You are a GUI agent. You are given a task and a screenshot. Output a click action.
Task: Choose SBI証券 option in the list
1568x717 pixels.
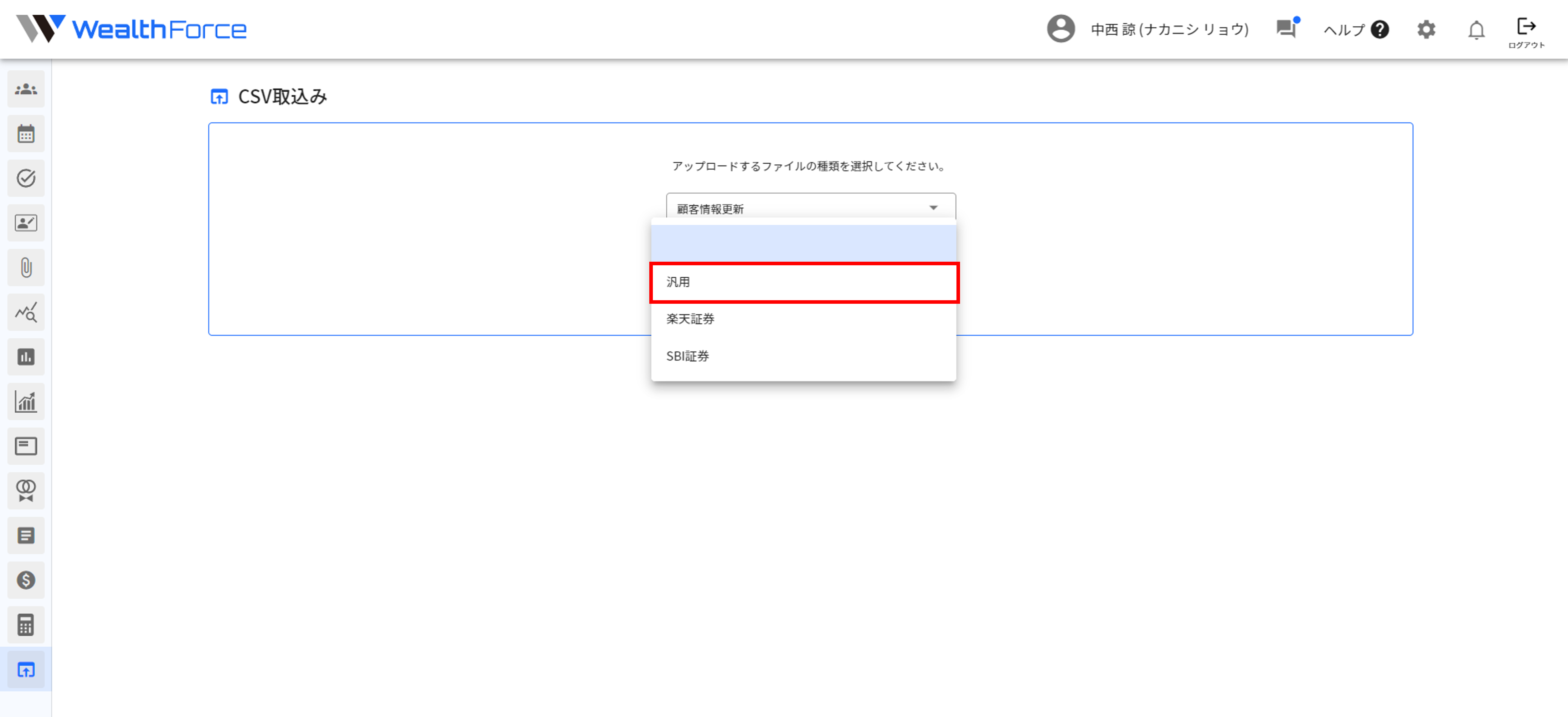pyautogui.click(x=804, y=357)
